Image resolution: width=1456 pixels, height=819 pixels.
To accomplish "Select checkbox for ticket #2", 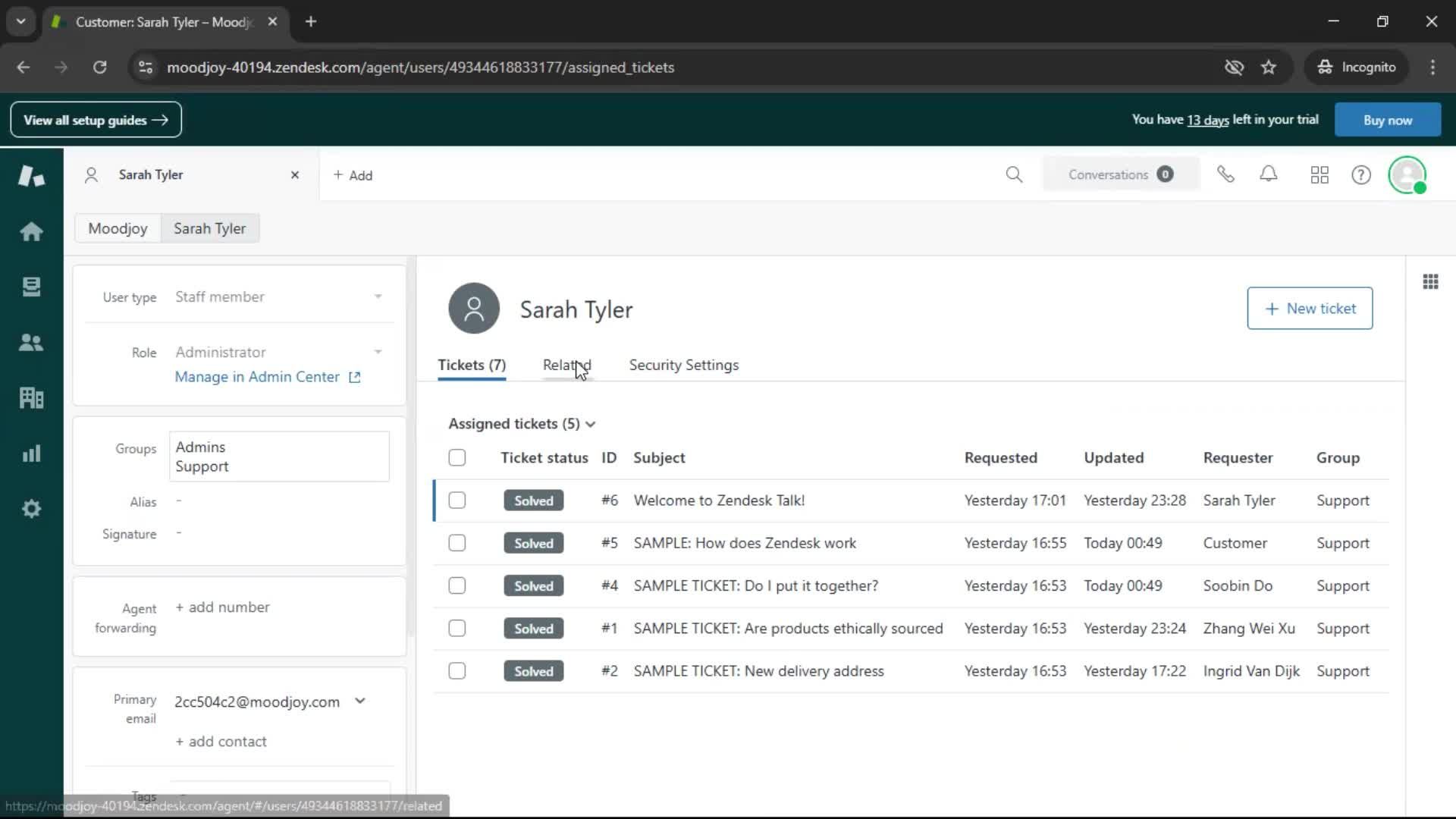I will point(457,671).
